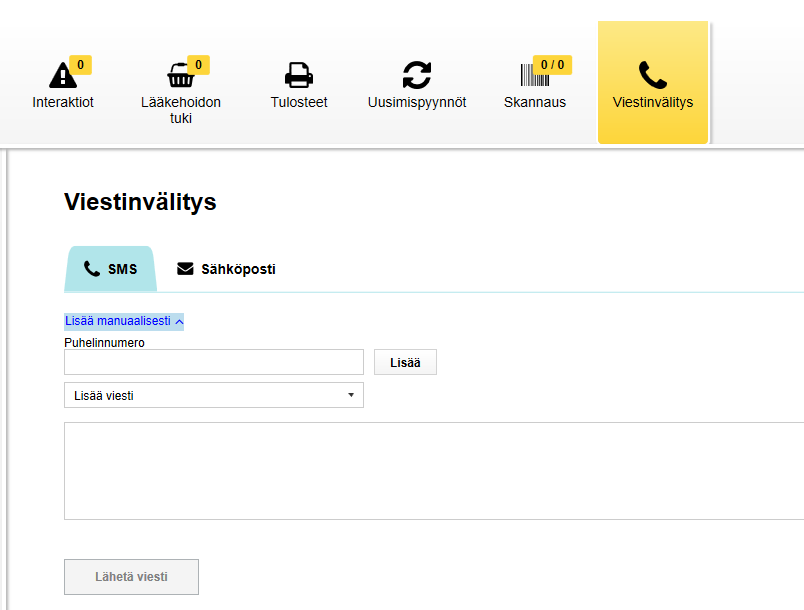Image resolution: width=804 pixels, height=610 pixels.
Task: Switch to the Sähköposti tab
Action: point(226,269)
